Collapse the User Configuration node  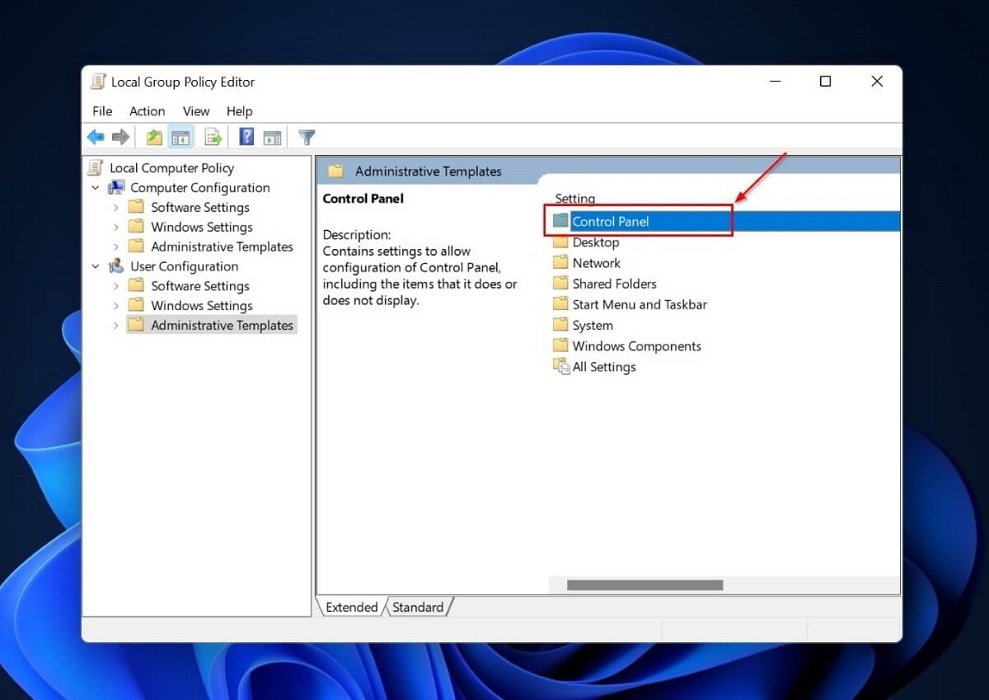pos(96,266)
